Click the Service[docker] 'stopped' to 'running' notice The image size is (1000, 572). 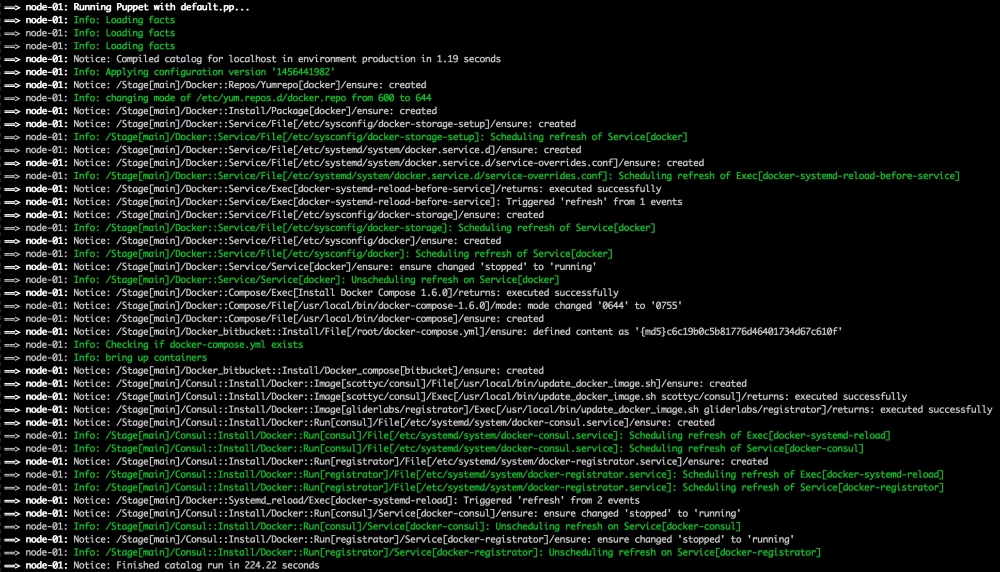click(x=348, y=267)
